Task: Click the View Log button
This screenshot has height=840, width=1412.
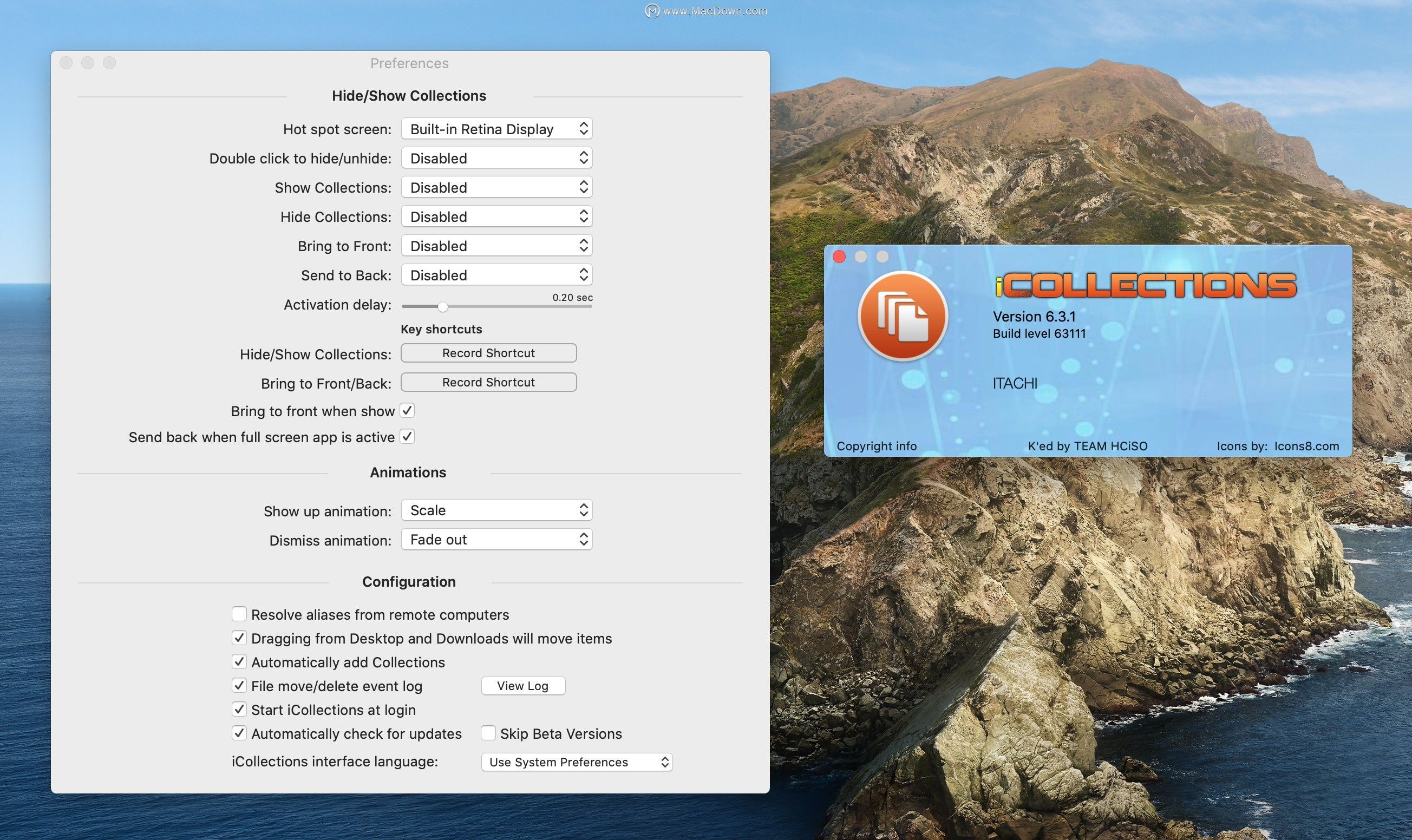Action: [x=523, y=686]
